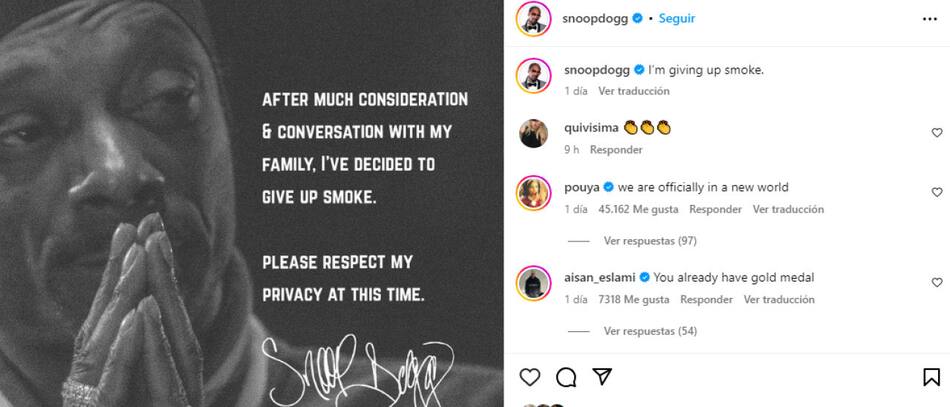Like the post with heart icon
The height and width of the screenshot is (407, 950).
(530, 377)
